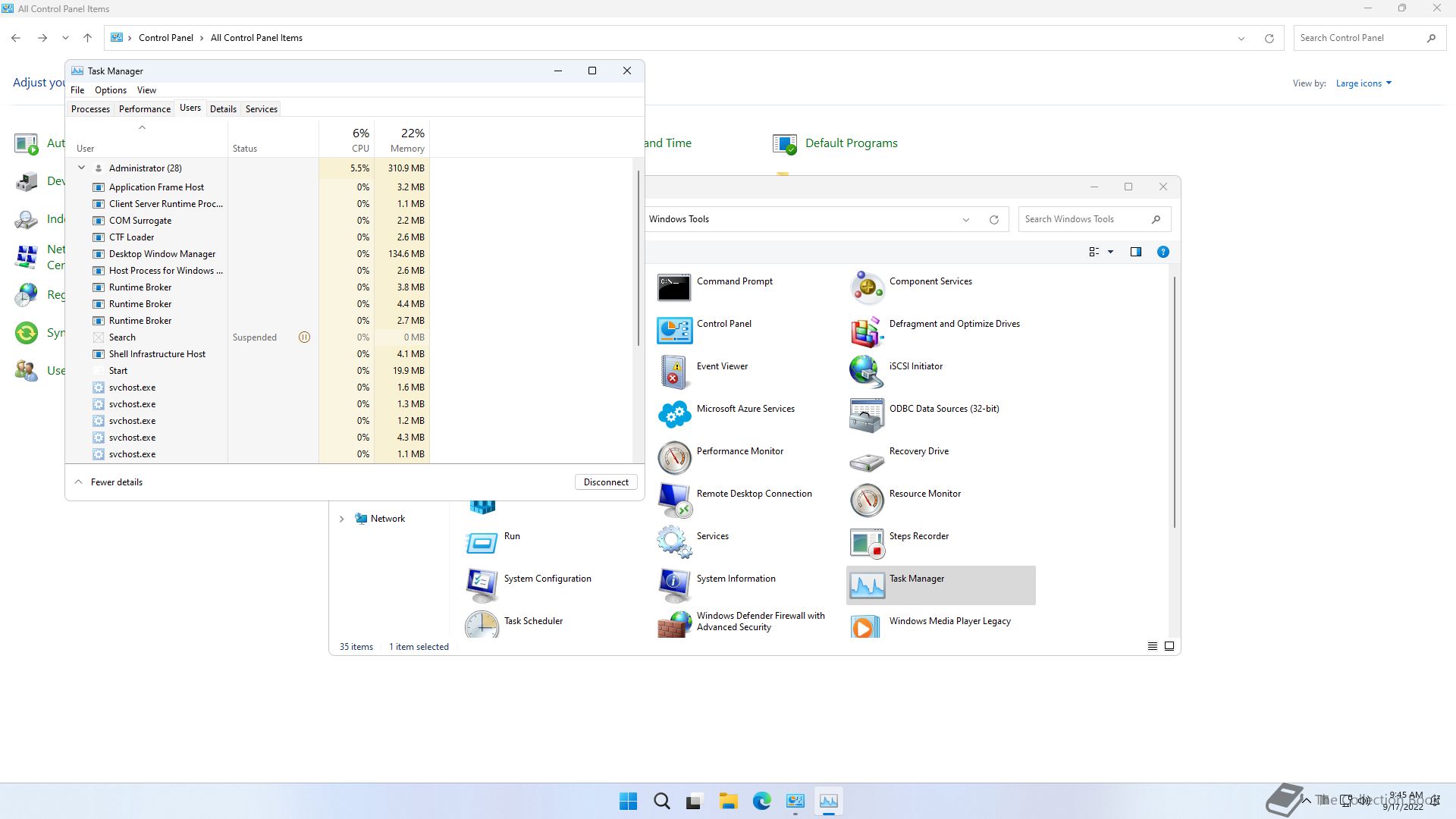Switch to Processes tab
The width and height of the screenshot is (1456, 819).
[x=90, y=109]
